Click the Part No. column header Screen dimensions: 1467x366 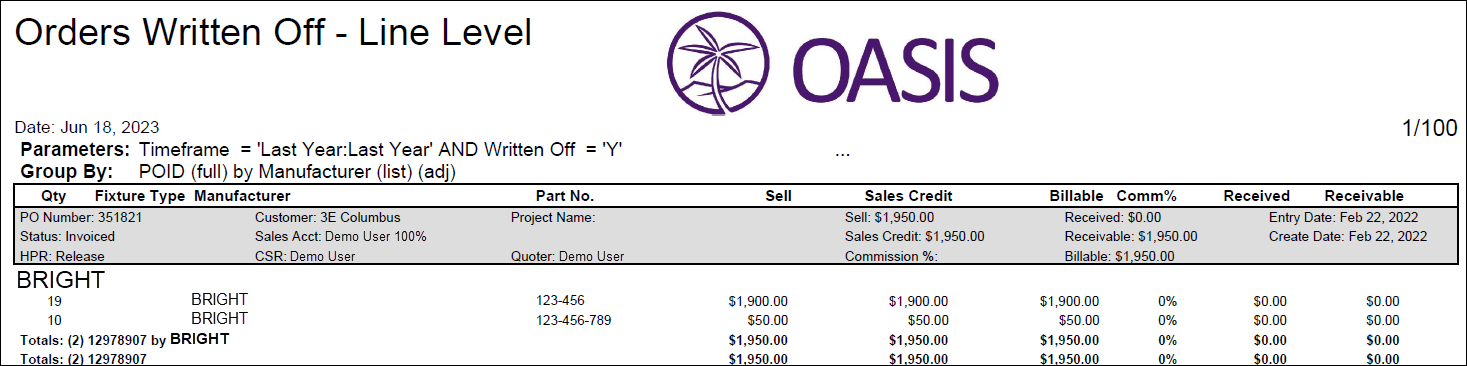point(565,196)
